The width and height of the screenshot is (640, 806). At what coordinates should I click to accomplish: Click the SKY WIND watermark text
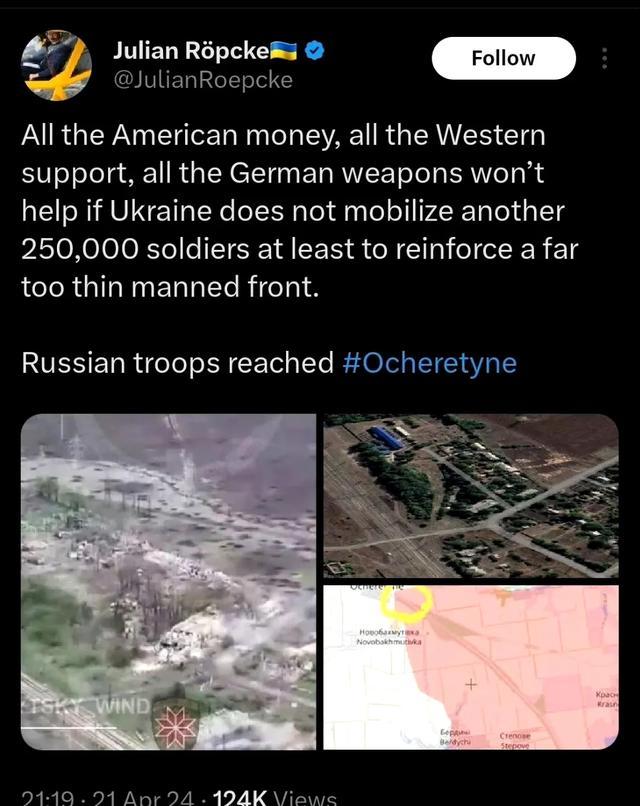(x=87, y=706)
